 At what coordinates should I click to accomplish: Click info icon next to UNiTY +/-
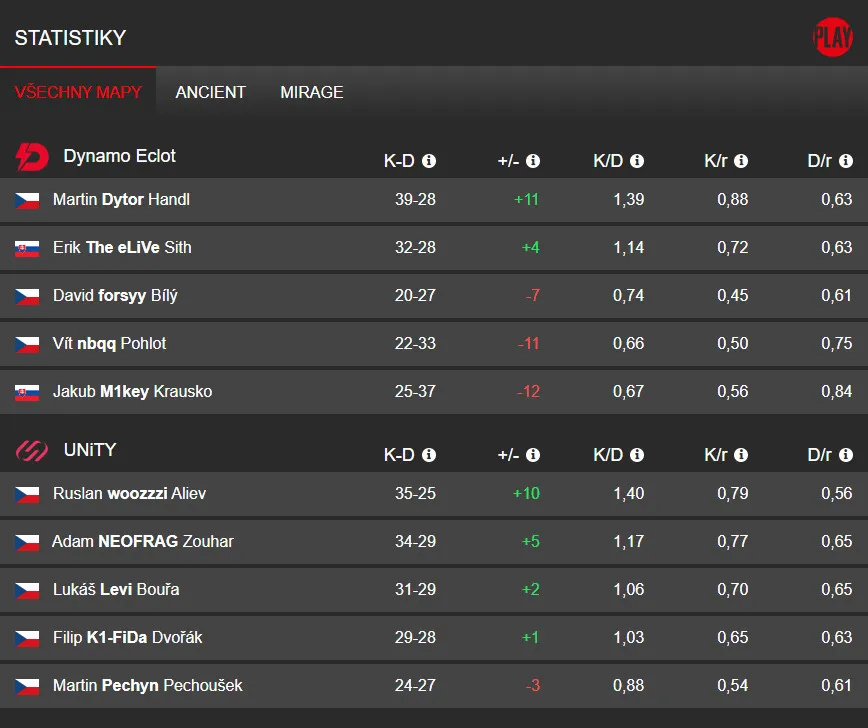(x=533, y=455)
